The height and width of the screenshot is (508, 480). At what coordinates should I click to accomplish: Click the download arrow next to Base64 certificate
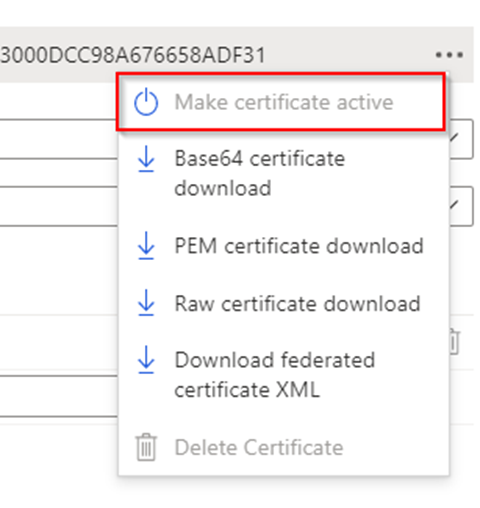pyautogui.click(x=146, y=159)
